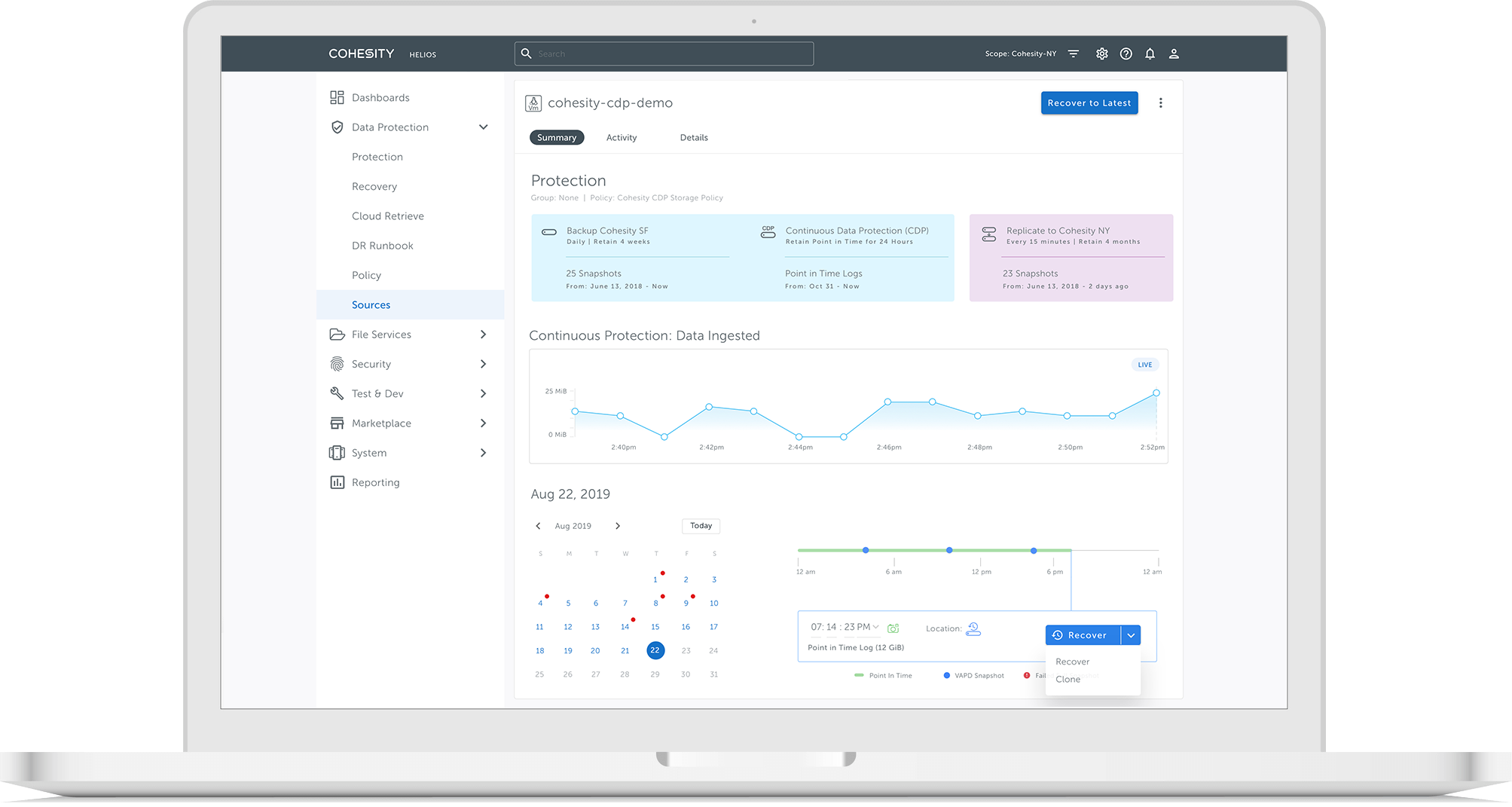Click the CDP icon in protection card
Viewport: 1512px width, 807px height.
tap(768, 232)
